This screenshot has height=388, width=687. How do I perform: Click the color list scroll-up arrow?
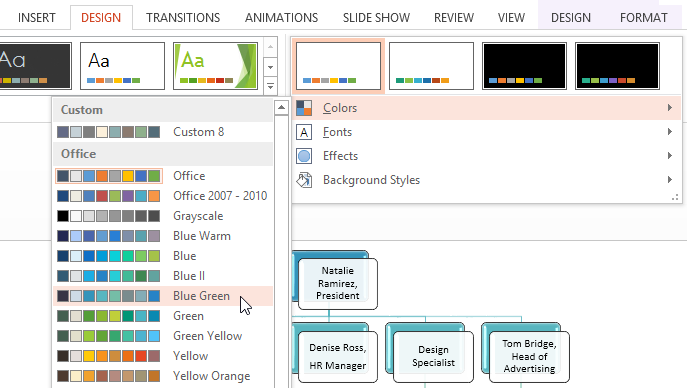point(281,108)
